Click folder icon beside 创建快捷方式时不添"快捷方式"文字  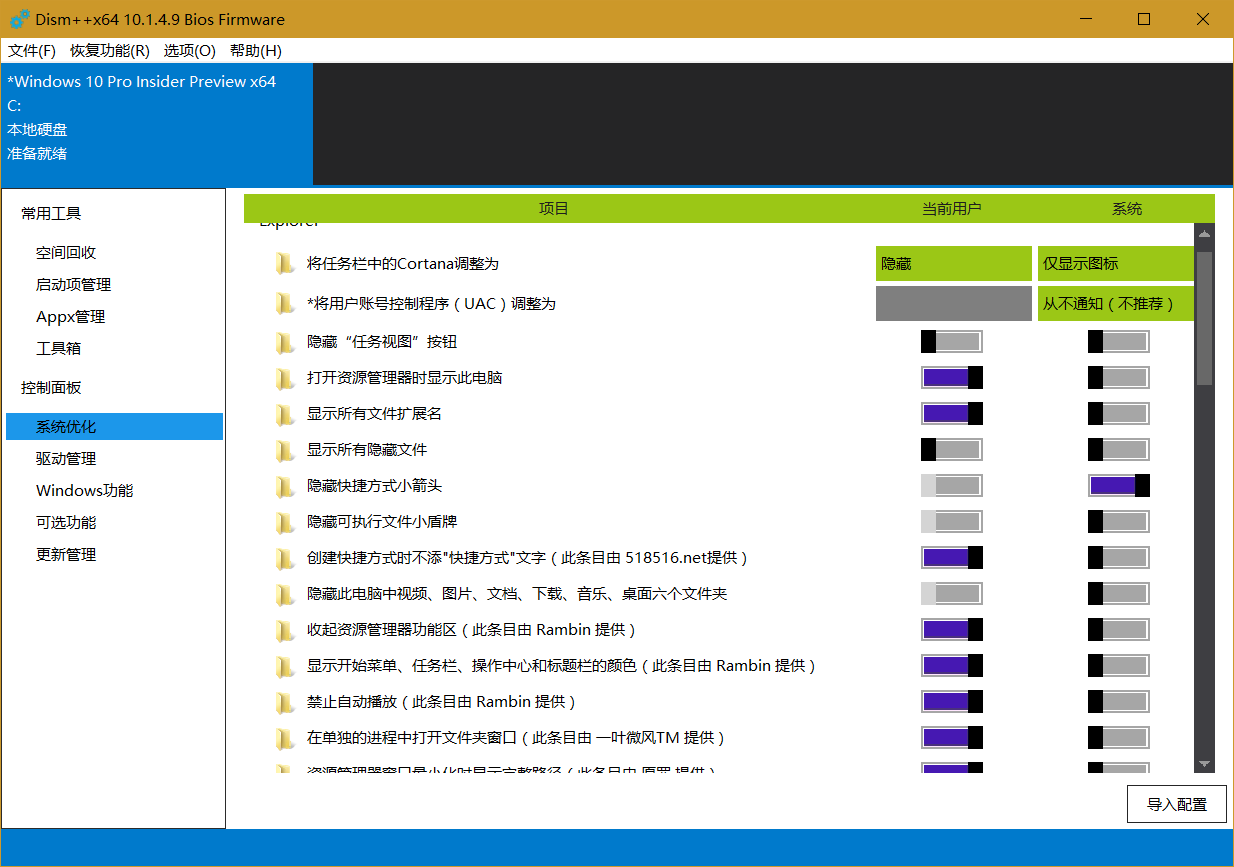pos(285,558)
